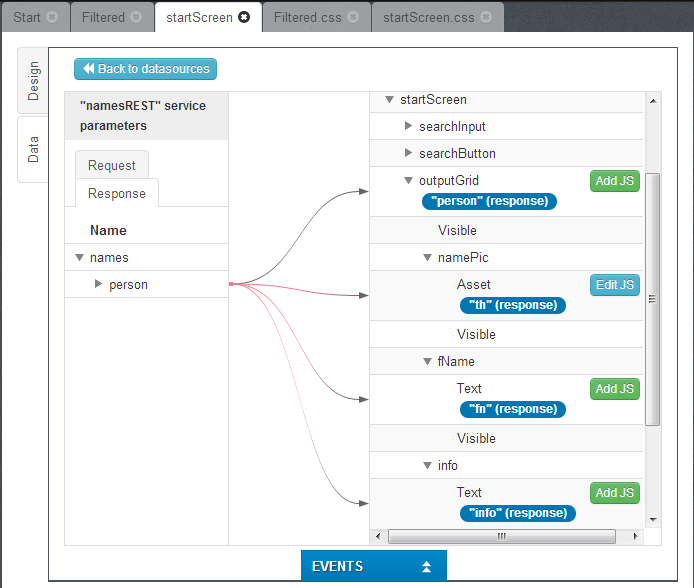Close the Start tab
The width and height of the screenshot is (694, 588).
52,17
